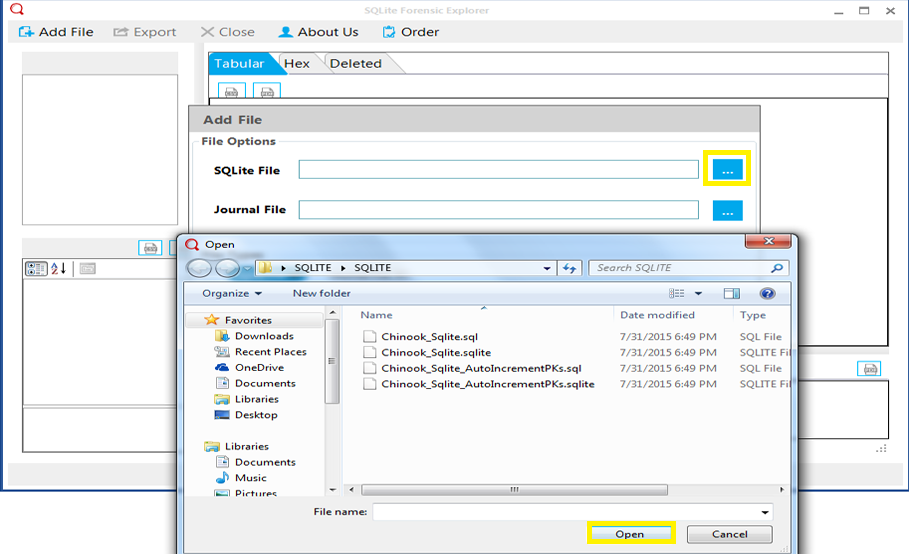The width and height of the screenshot is (909, 554).
Task: Select file Chinook_Sqlite.sql
Action: [429, 337]
